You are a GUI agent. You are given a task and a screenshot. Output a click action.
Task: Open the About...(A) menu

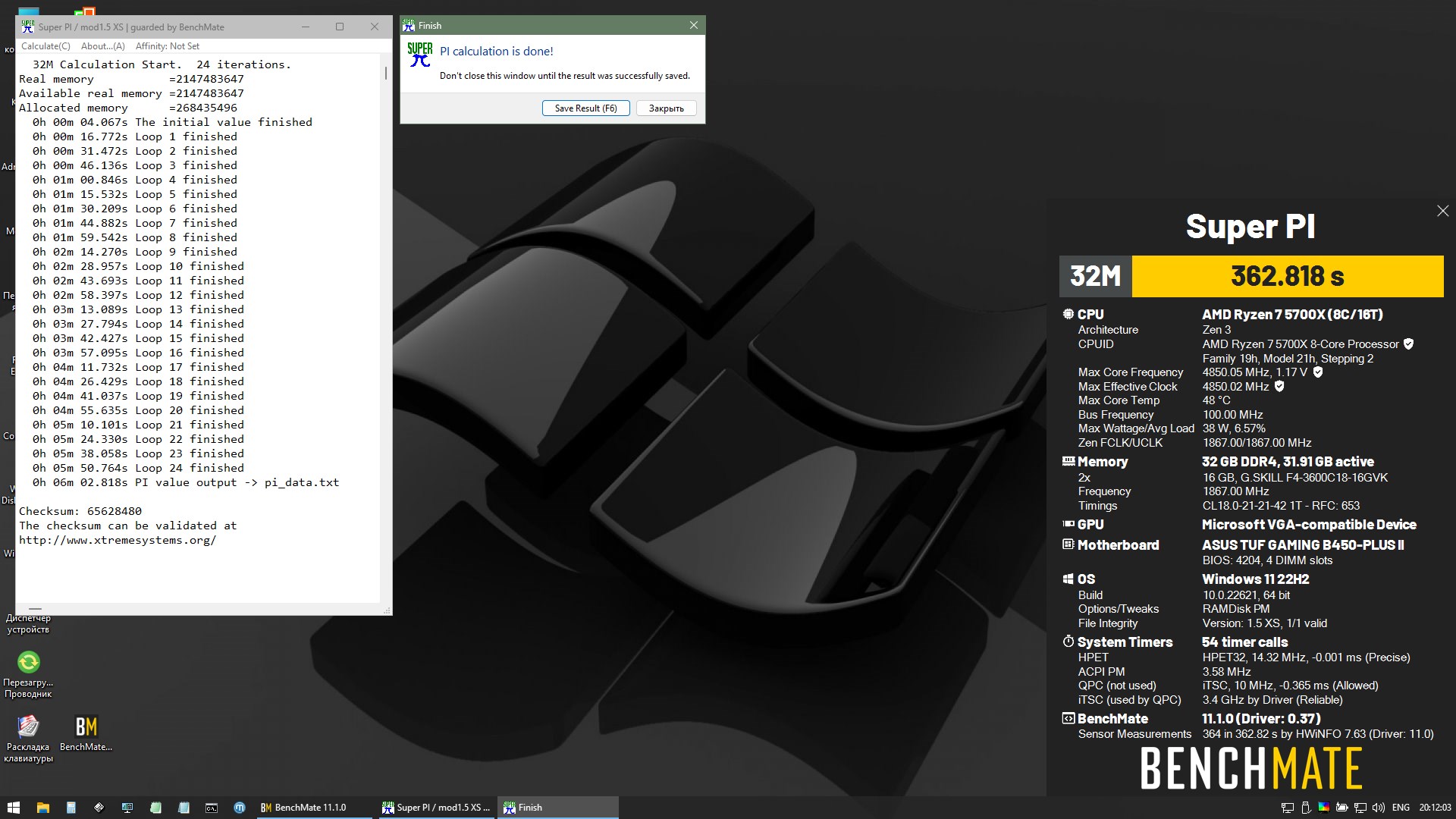coord(102,46)
